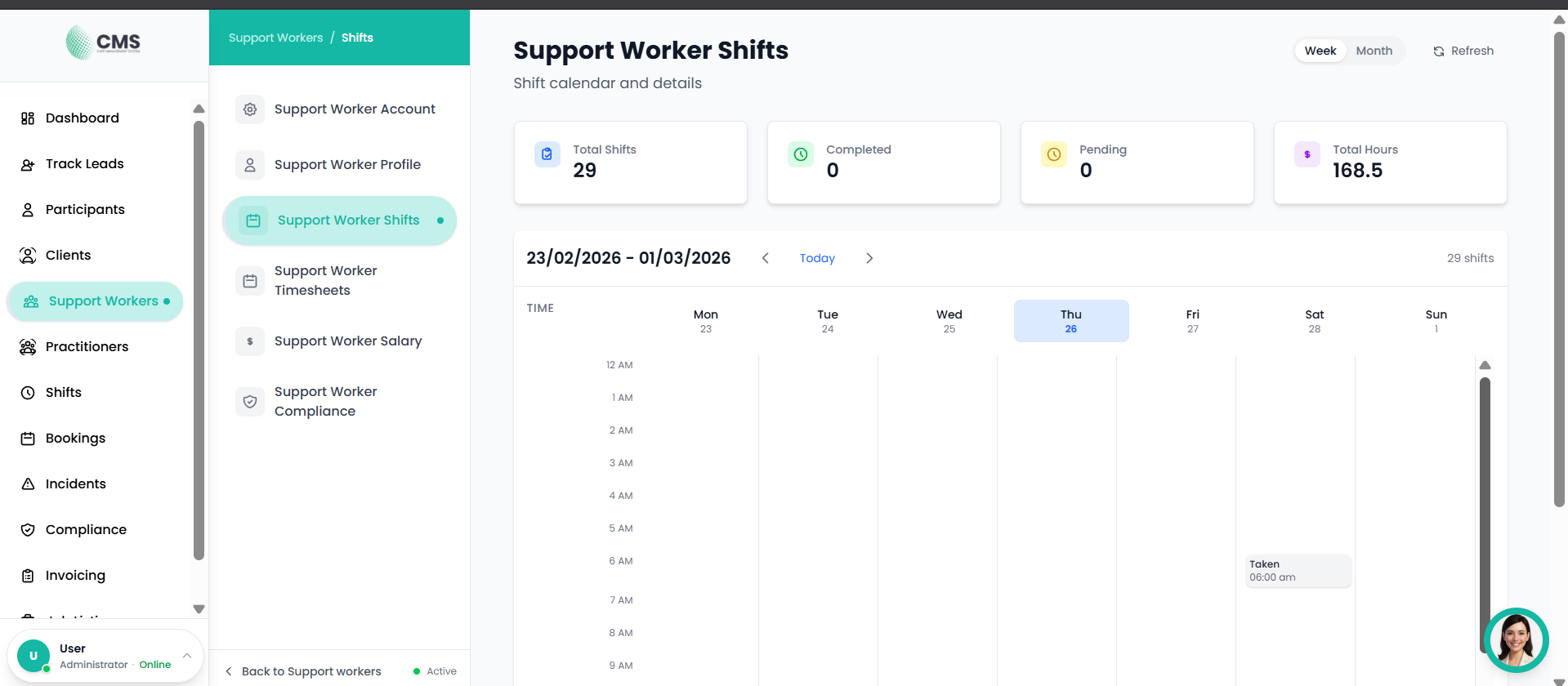Click the 29 shifts count text
The image size is (1568, 686).
(1470, 258)
